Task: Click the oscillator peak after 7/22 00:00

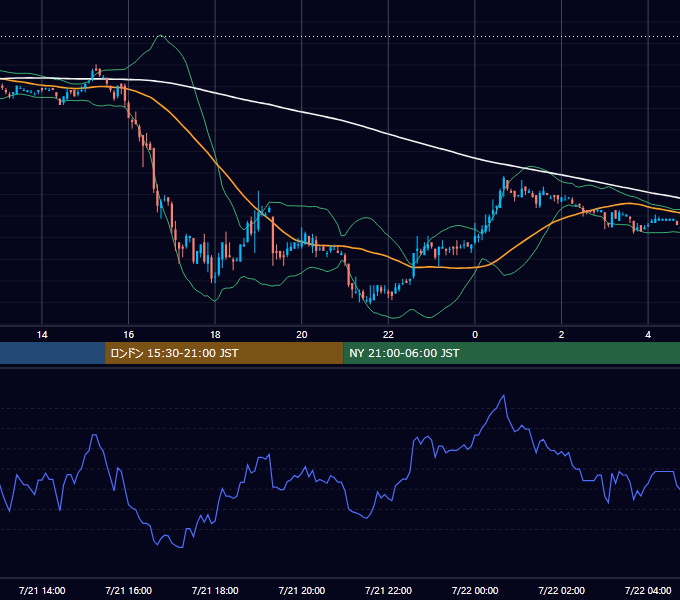Action: 503,395
